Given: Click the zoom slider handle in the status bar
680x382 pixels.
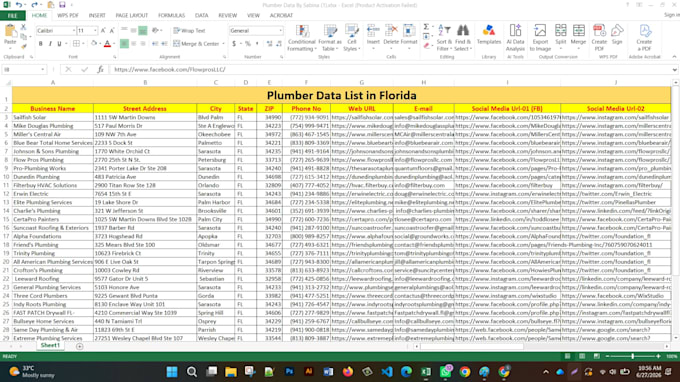Looking at the screenshot, I should [x=633, y=356].
